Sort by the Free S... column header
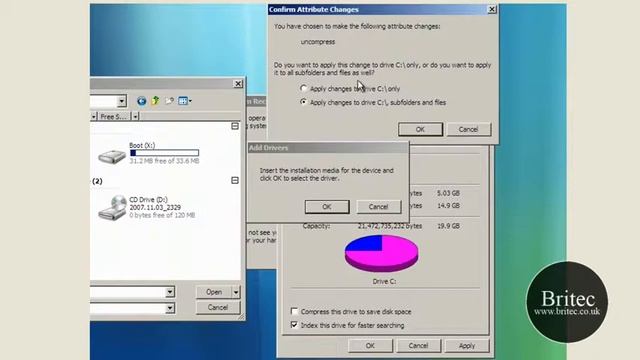The width and height of the screenshot is (640, 360). click(x=114, y=117)
